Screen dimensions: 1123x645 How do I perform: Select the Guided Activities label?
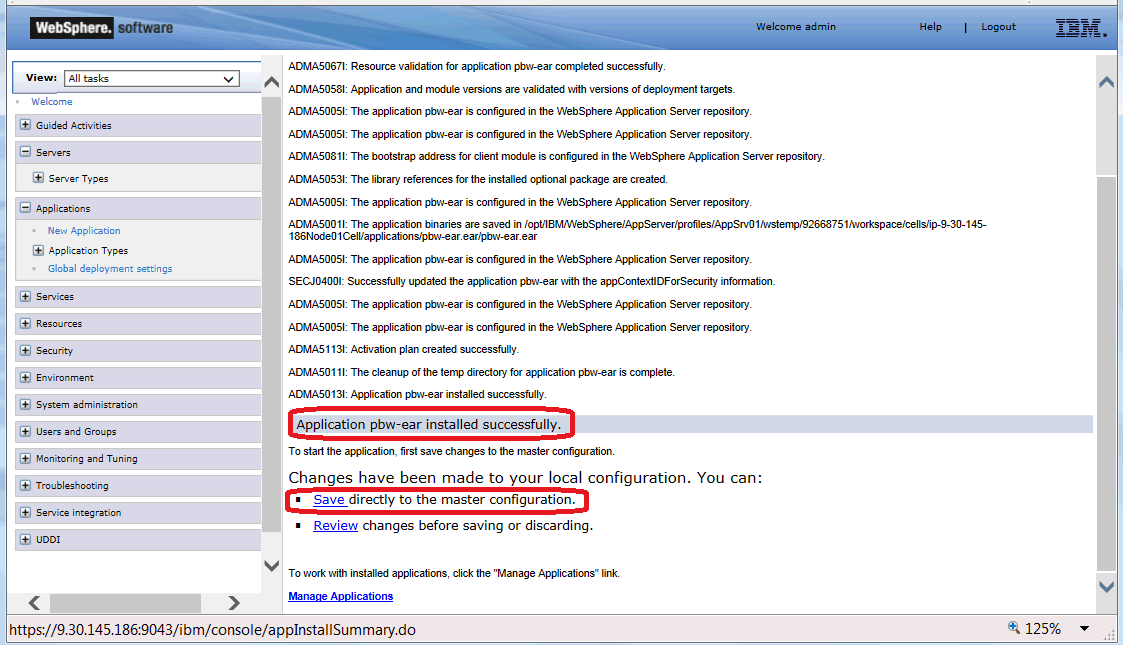(x=74, y=125)
